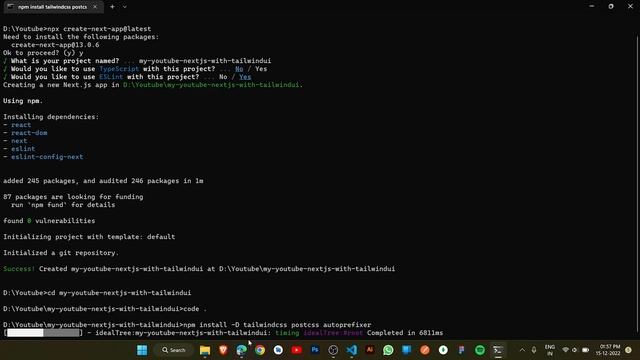The width and height of the screenshot is (640, 360).
Task: Open the clock and date panel
Action: click(608, 350)
